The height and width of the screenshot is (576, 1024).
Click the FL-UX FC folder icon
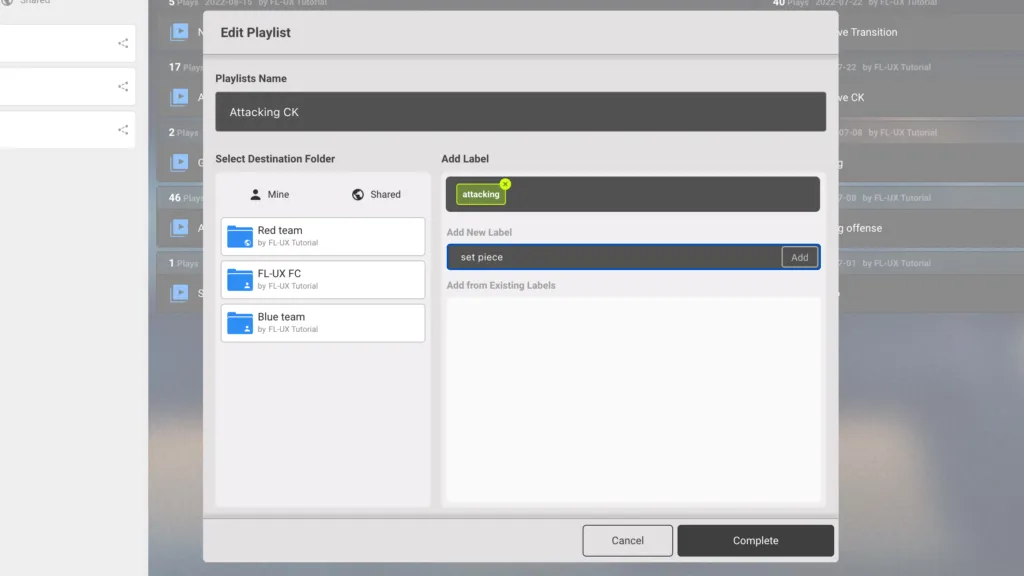click(x=240, y=280)
